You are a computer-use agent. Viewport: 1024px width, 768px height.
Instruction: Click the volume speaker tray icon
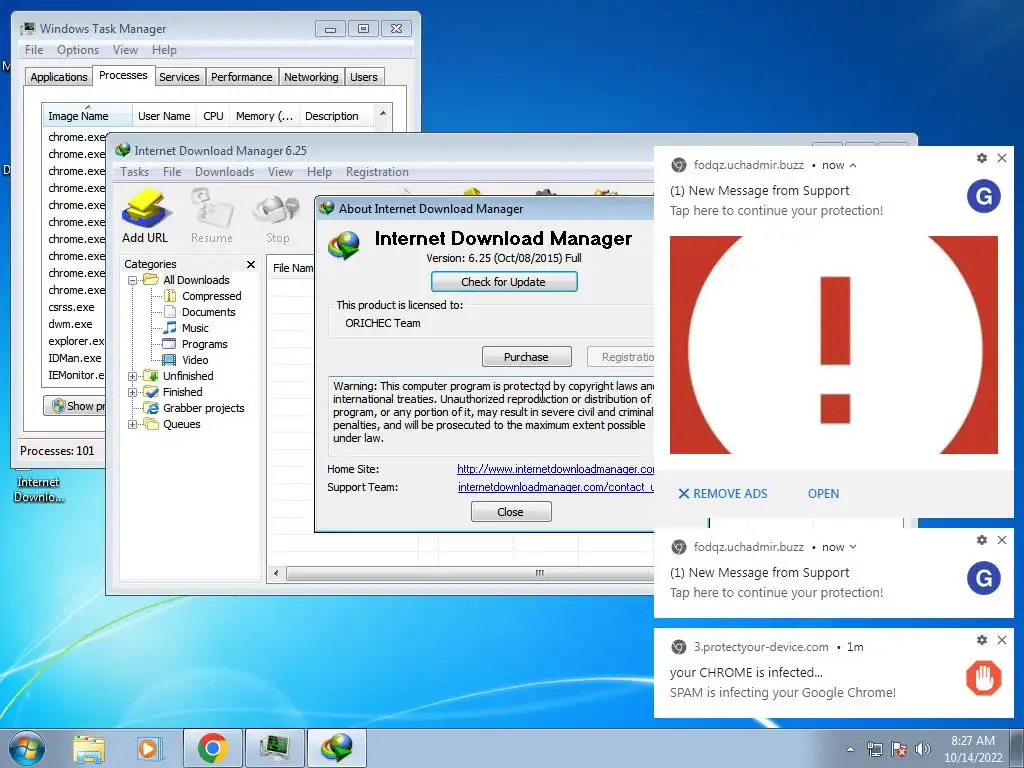coord(923,749)
